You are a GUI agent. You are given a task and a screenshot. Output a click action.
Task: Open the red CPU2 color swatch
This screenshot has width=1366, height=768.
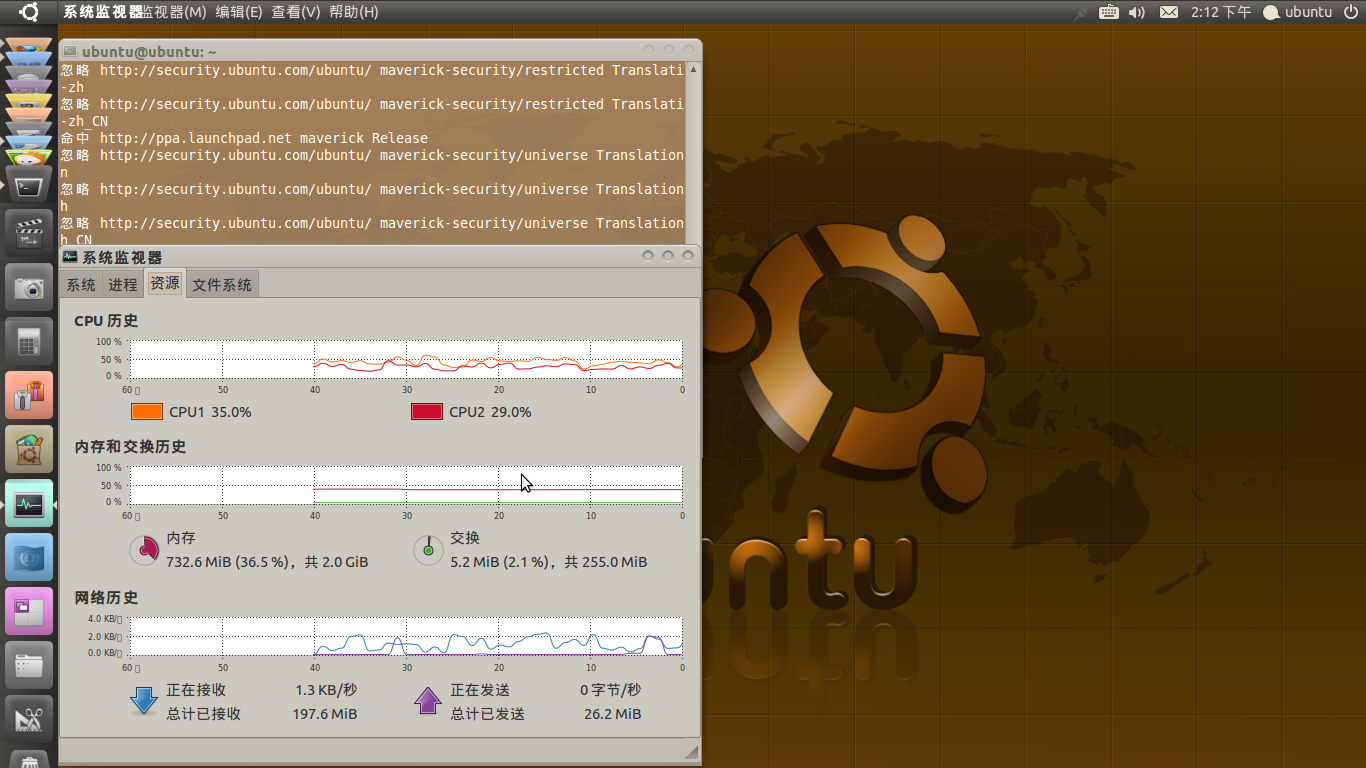[427, 412]
